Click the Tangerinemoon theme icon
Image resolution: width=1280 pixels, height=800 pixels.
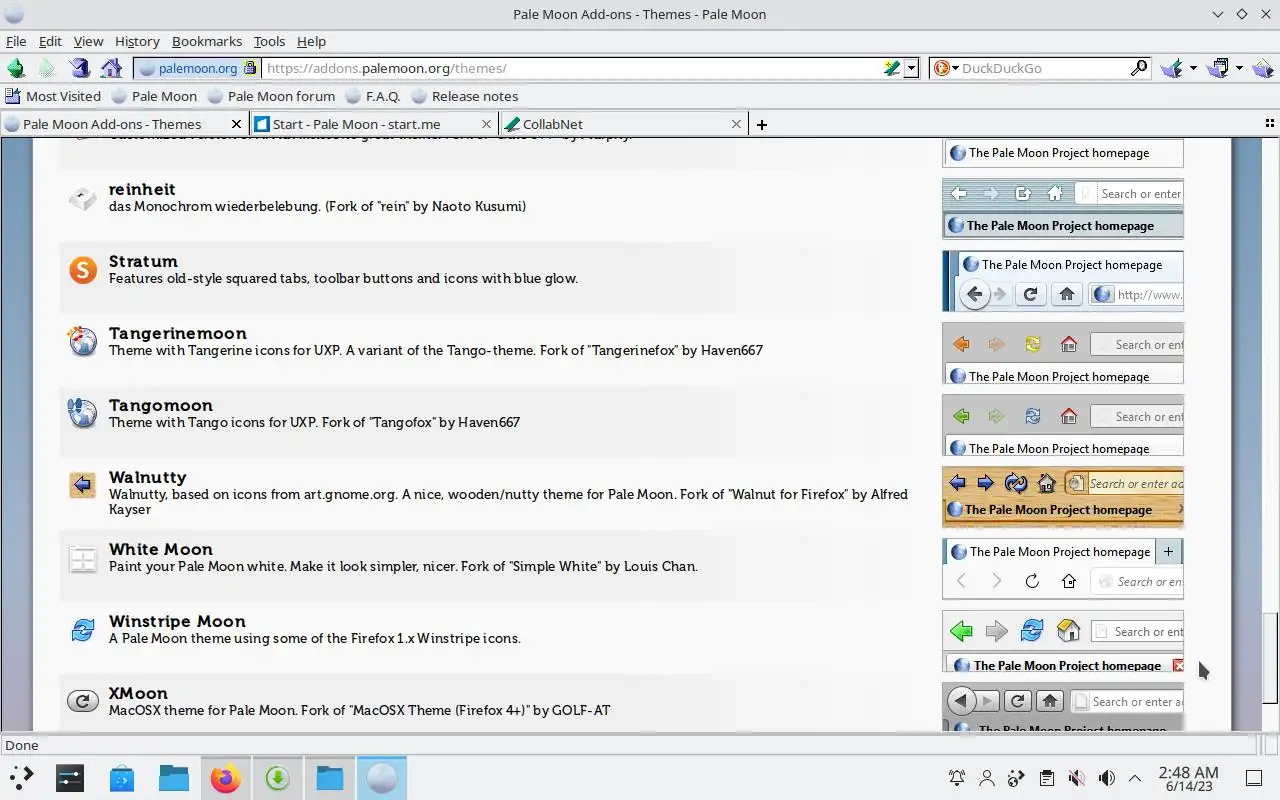83,341
